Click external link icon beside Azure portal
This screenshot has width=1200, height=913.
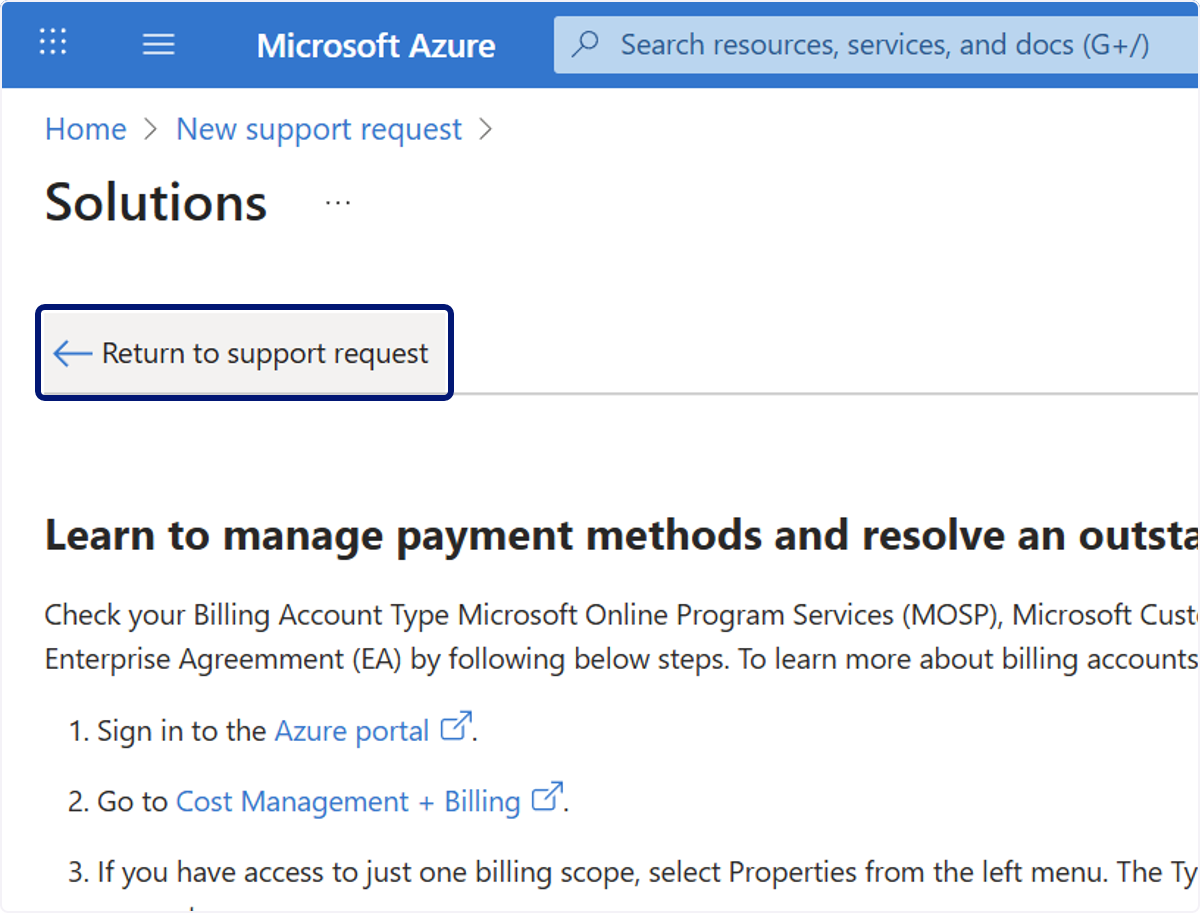click(x=456, y=727)
